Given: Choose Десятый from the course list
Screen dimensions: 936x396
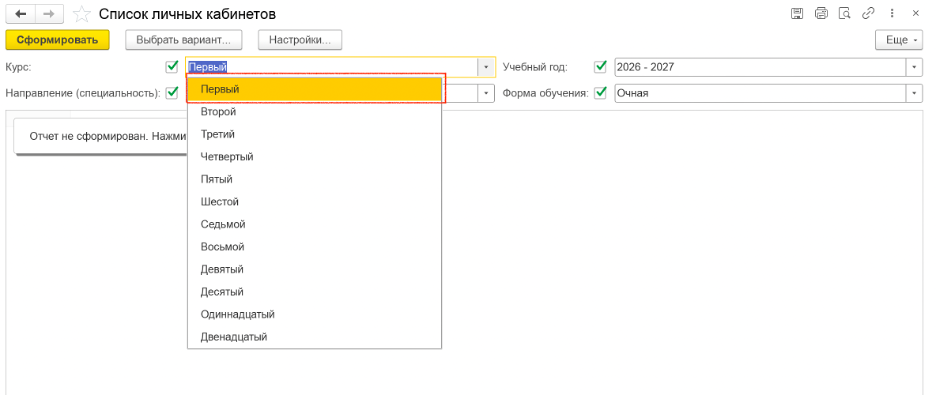Looking at the screenshot, I should [x=315, y=292].
